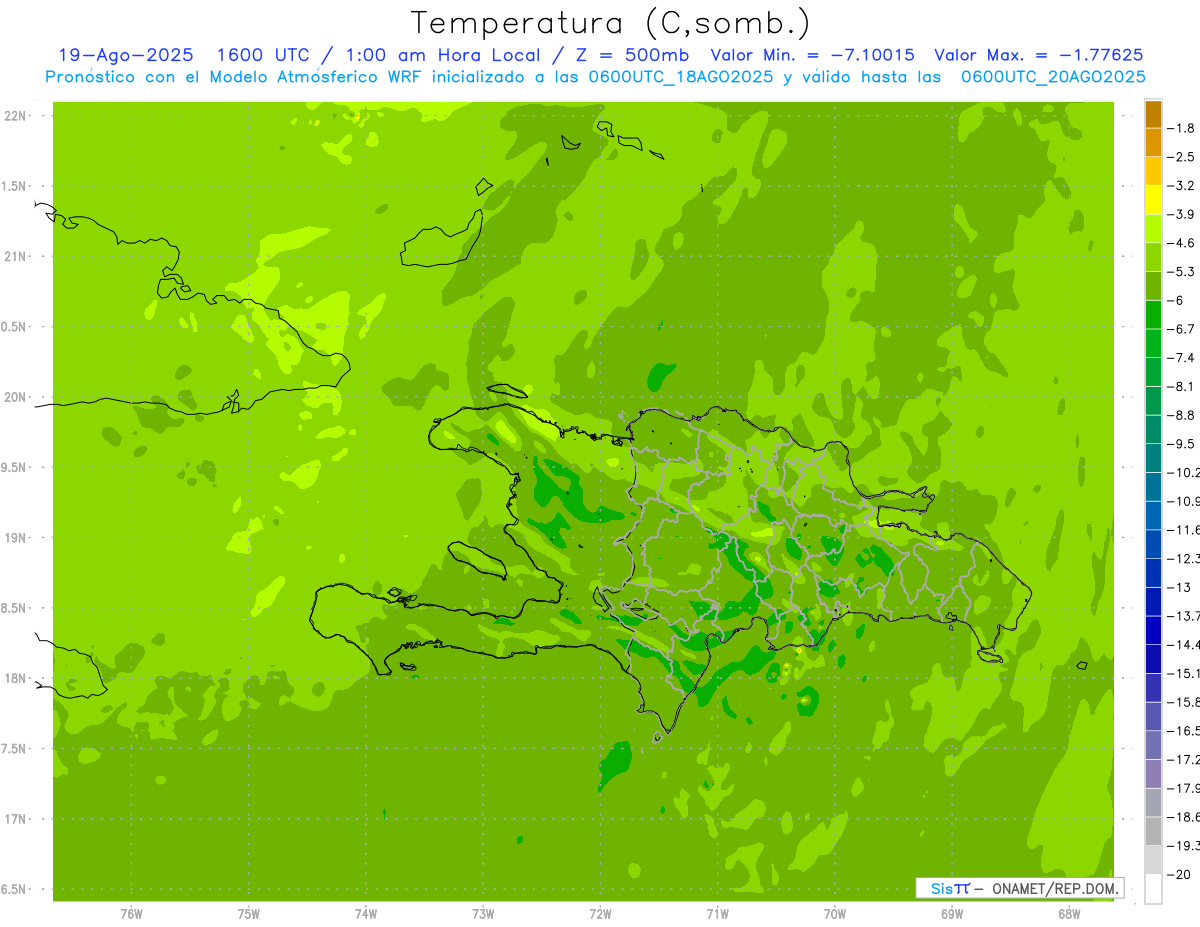The image size is (1200, 927).
Task: Click the "1:00 am Hora Local" text
Action: (x=442, y=55)
